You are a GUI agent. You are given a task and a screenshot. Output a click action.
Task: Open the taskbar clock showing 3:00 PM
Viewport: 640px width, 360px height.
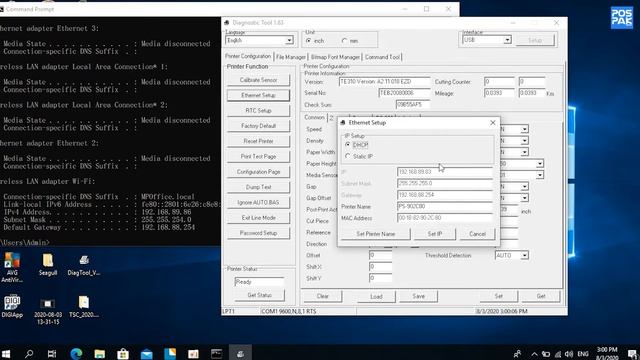tap(607, 353)
